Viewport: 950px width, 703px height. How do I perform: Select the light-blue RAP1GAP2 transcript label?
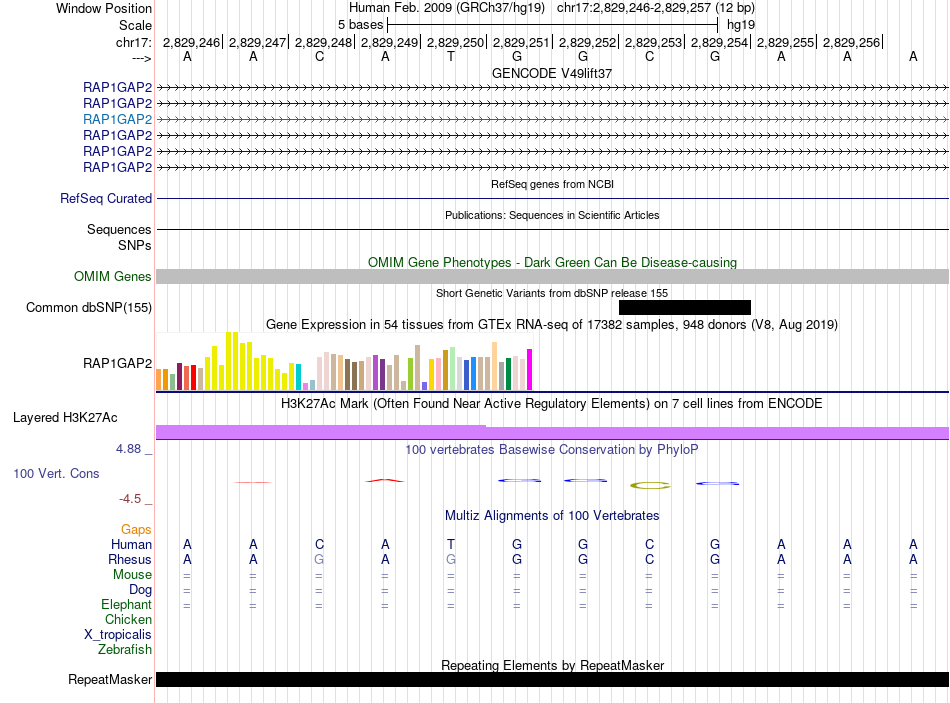[x=118, y=119]
